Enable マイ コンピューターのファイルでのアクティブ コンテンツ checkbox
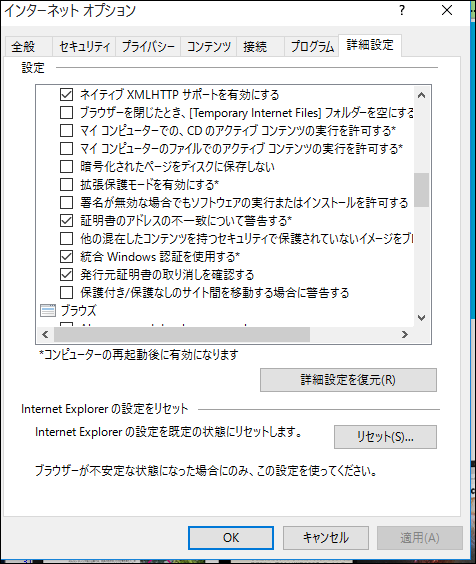 click(x=66, y=149)
